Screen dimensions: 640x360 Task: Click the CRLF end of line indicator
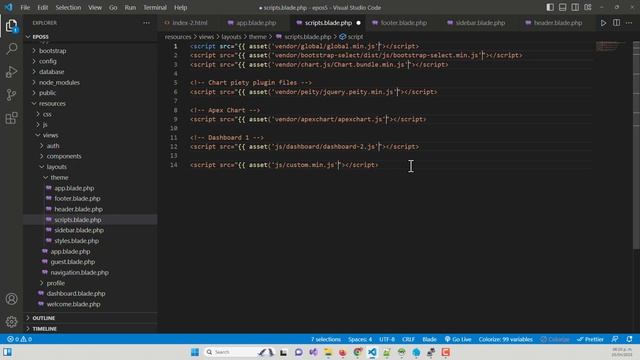click(408, 339)
